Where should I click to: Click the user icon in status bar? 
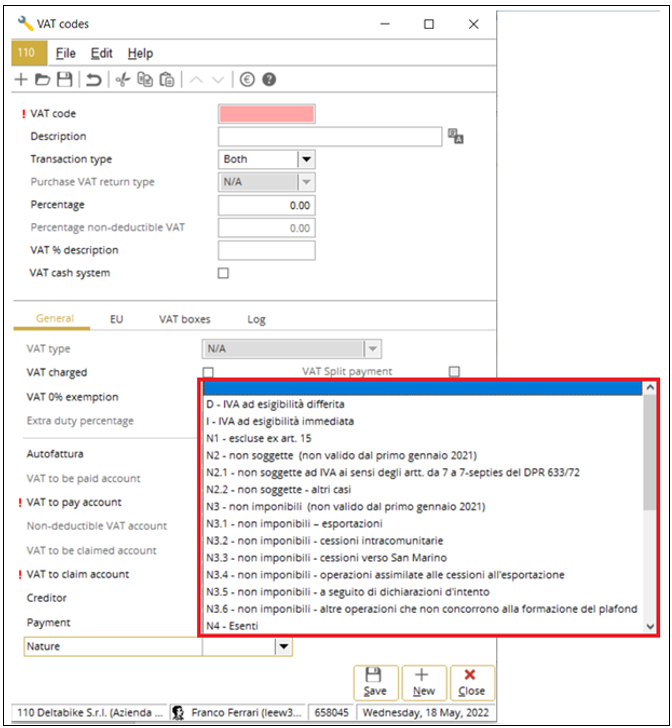pyautogui.click(x=177, y=712)
